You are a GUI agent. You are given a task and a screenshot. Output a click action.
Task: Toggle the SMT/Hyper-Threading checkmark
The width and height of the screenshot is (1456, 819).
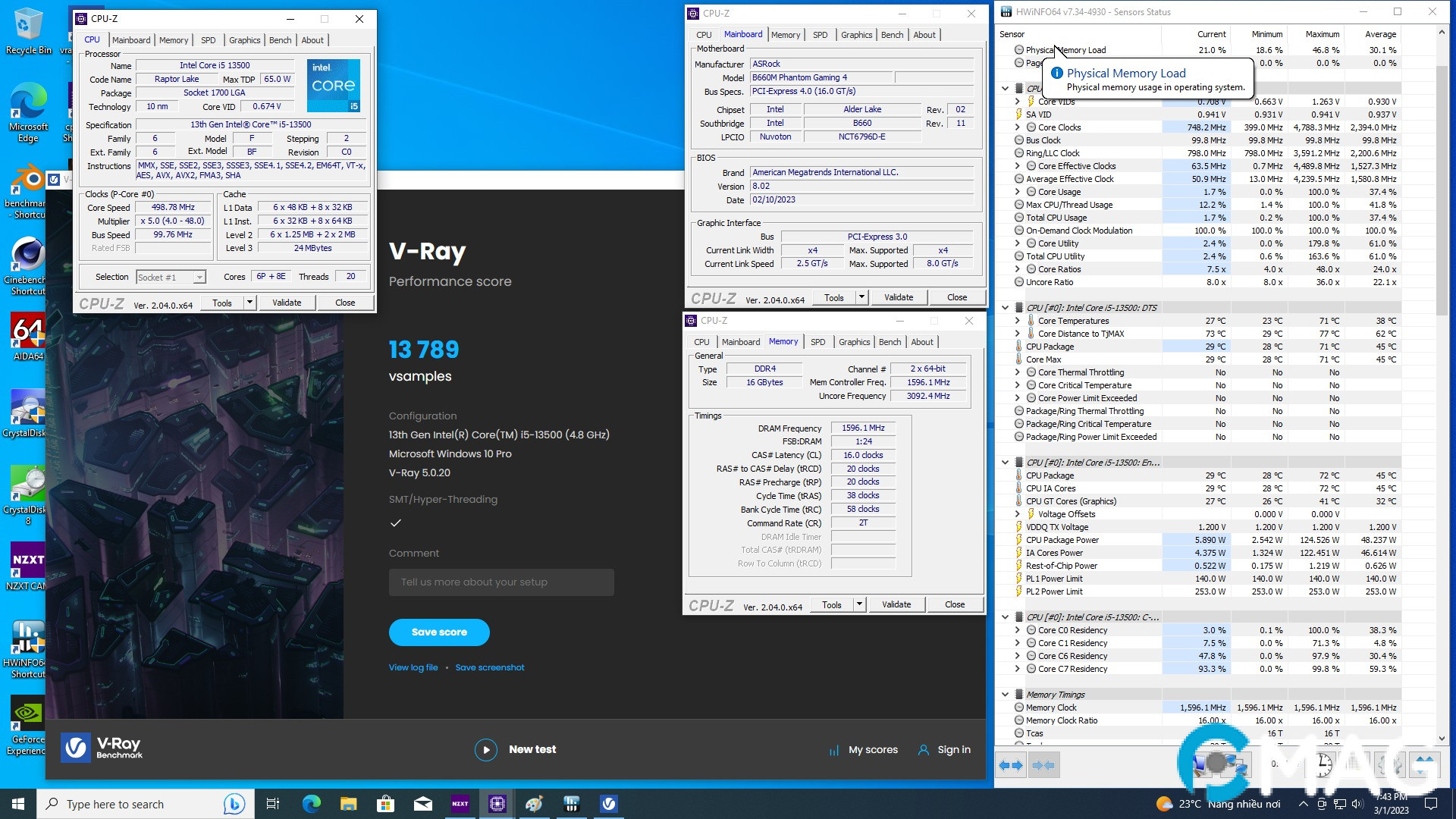[x=395, y=523]
